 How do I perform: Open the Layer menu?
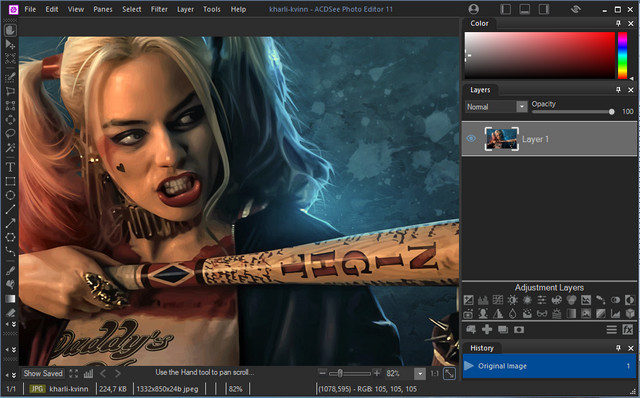click(x=185, y=9)
